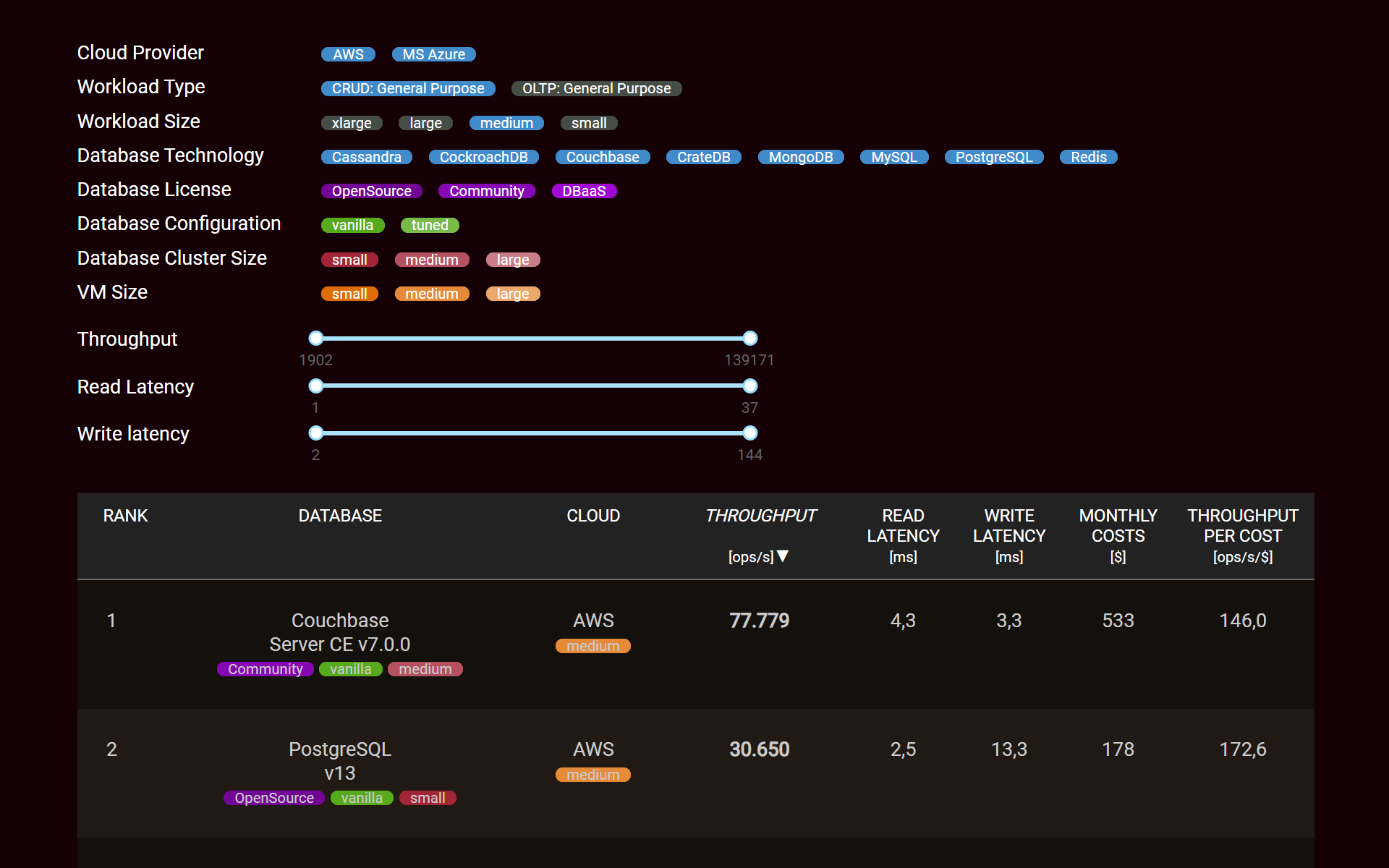
Task: Enable OLTP: General Purpose workload filter
Action: (x=596, y=88)
